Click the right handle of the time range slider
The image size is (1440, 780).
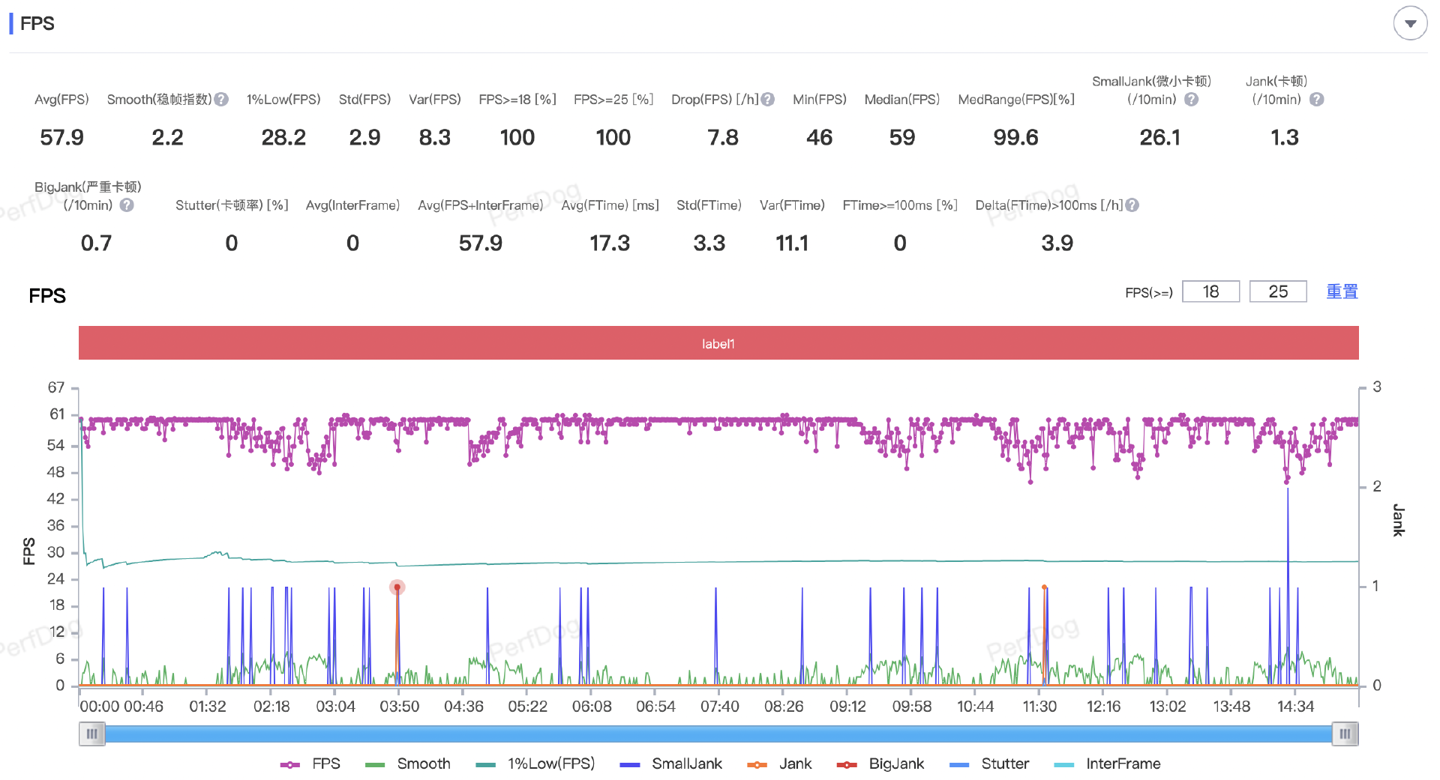[1345, 734]
